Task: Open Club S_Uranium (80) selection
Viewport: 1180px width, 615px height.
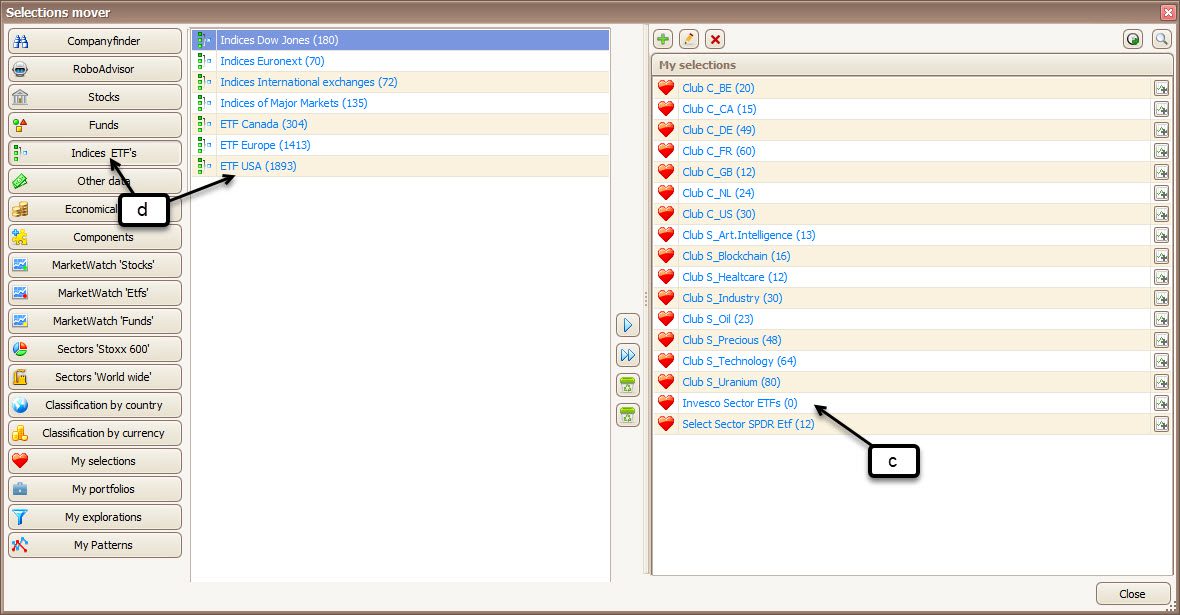Action: coord(731,382)
